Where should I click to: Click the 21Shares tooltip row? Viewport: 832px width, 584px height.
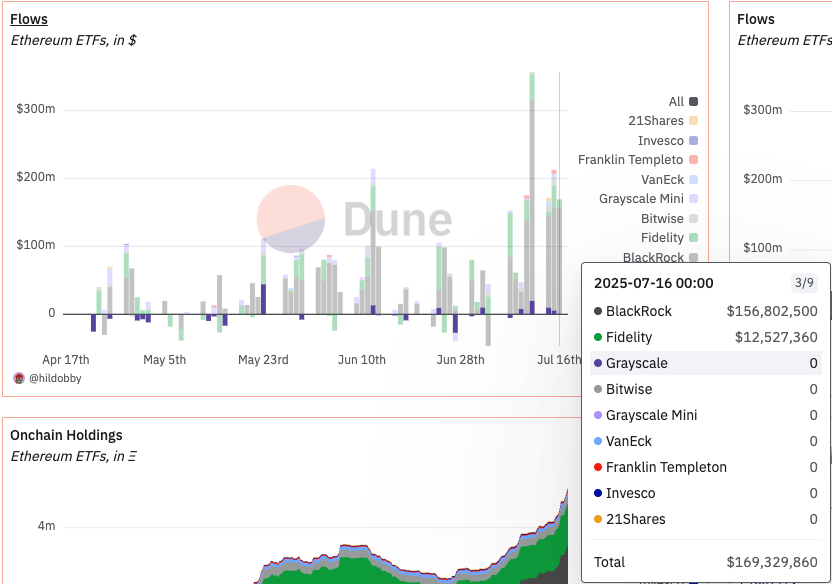click(706, 519)
